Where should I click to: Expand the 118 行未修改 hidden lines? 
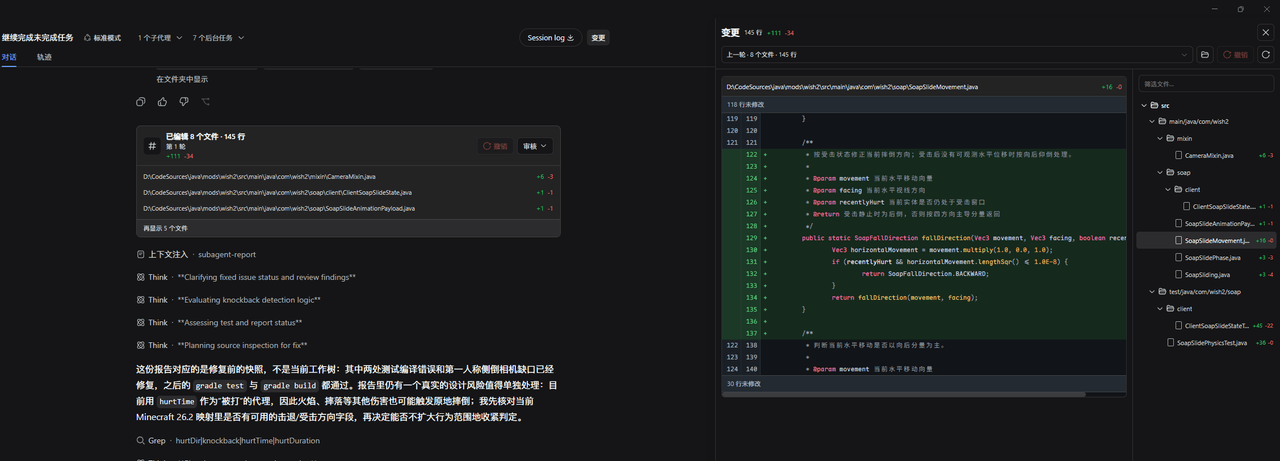926,104
